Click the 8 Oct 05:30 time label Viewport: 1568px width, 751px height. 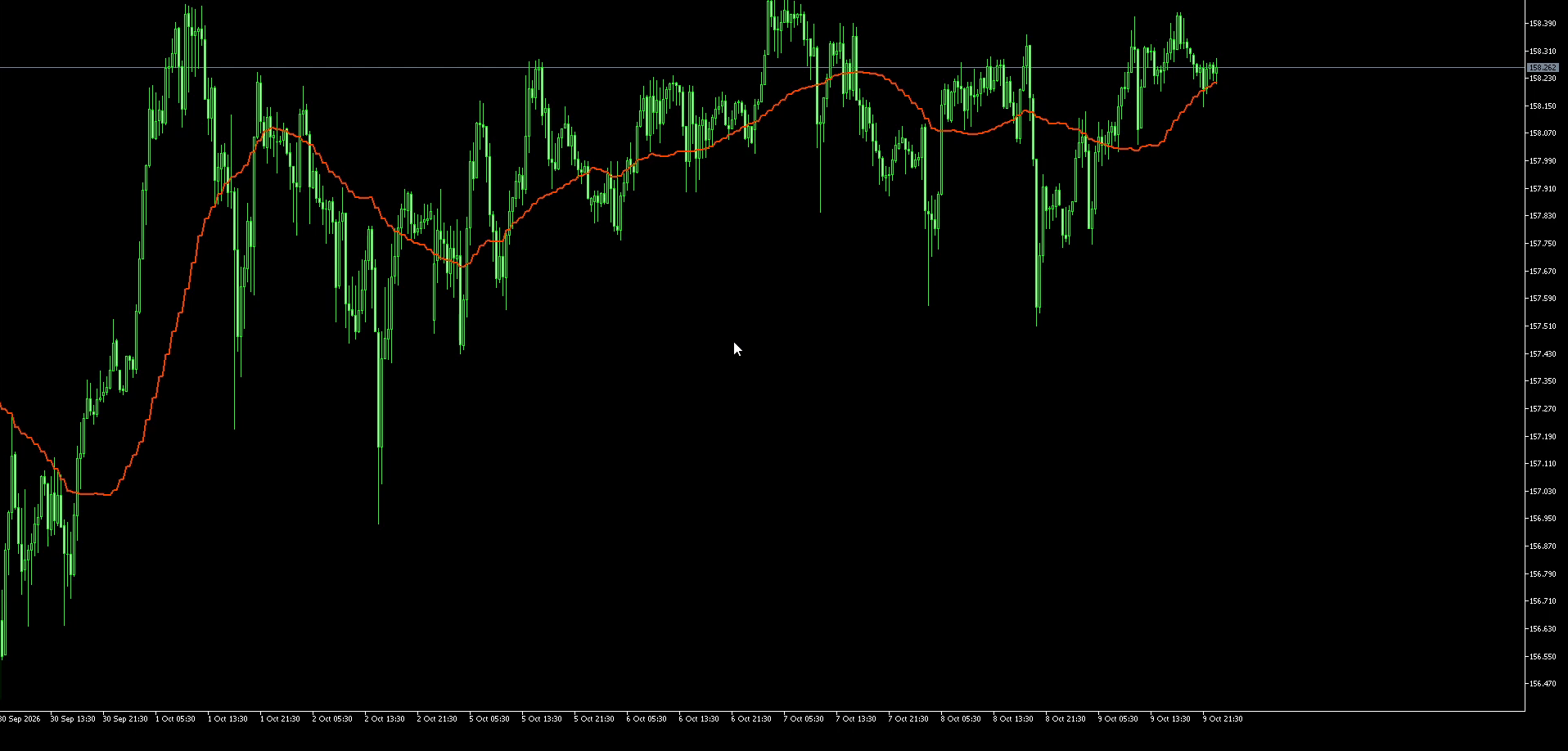pyautogui.click(x=961, y=719)
